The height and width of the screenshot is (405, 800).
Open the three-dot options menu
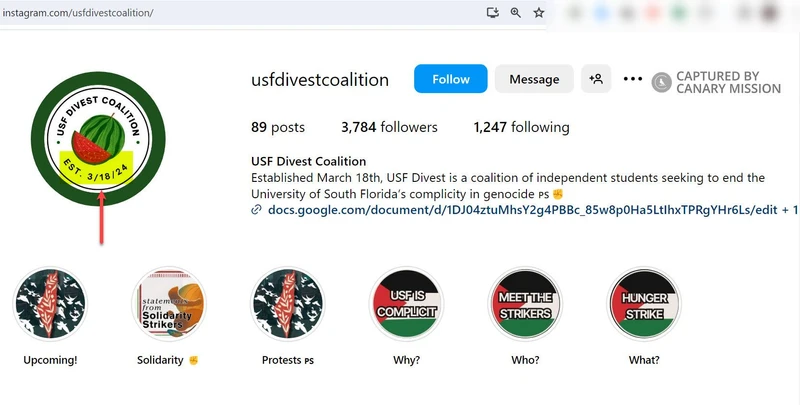point(632,79)
